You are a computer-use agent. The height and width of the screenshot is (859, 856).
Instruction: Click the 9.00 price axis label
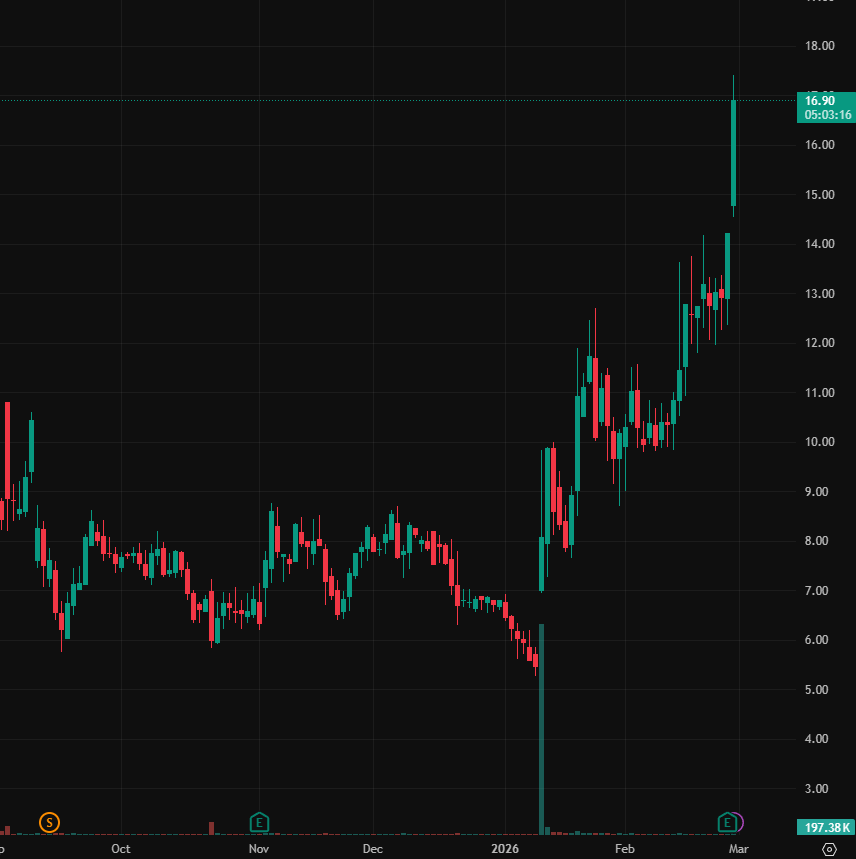click(x=816, y=492)
